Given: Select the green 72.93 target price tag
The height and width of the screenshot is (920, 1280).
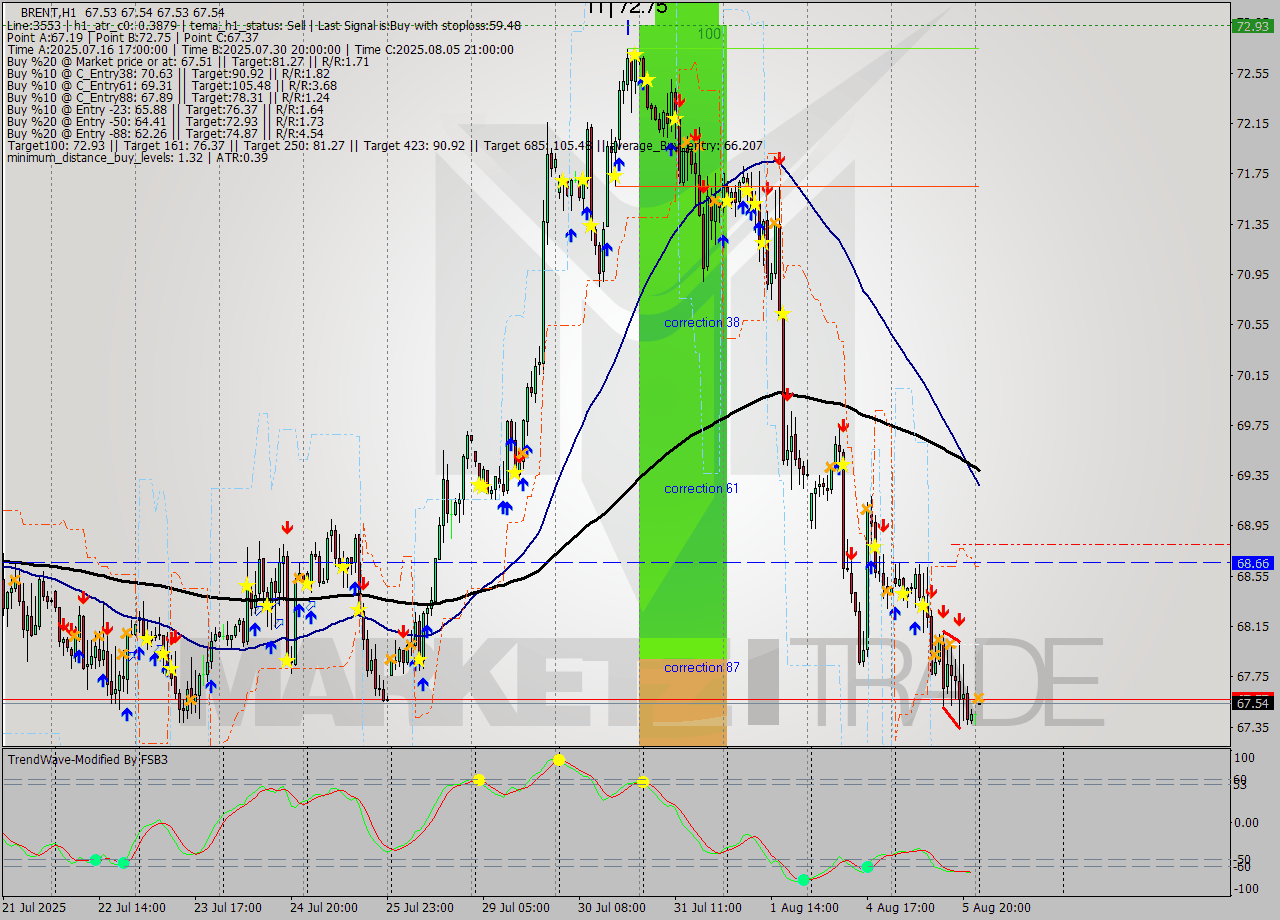Looking at the screenshot, I should coord(1253,28).
